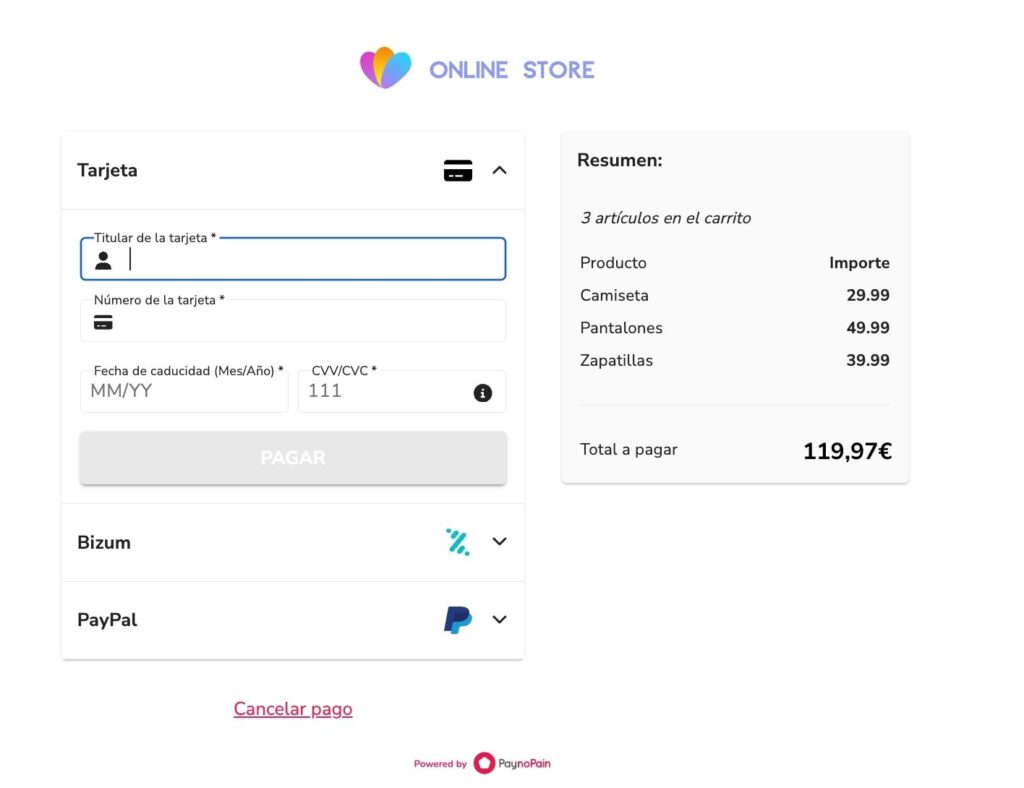Screen dimensions: 1024x788
Task: Select the Tarjeta payment method header
Action: point(108,171)
